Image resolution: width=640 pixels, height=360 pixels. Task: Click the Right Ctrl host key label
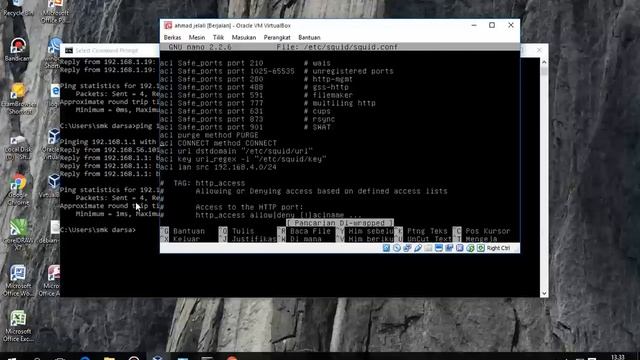[x=498, y=248]
